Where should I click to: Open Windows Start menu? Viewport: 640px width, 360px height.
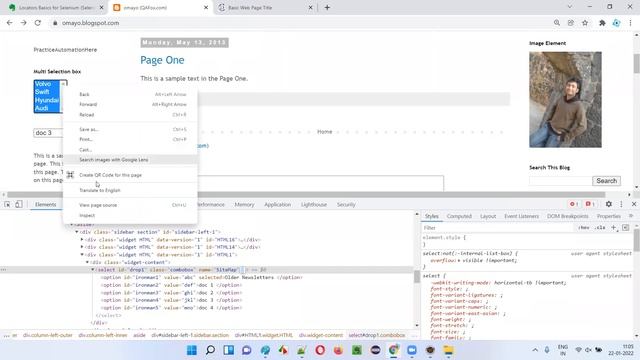coord(192,350)
